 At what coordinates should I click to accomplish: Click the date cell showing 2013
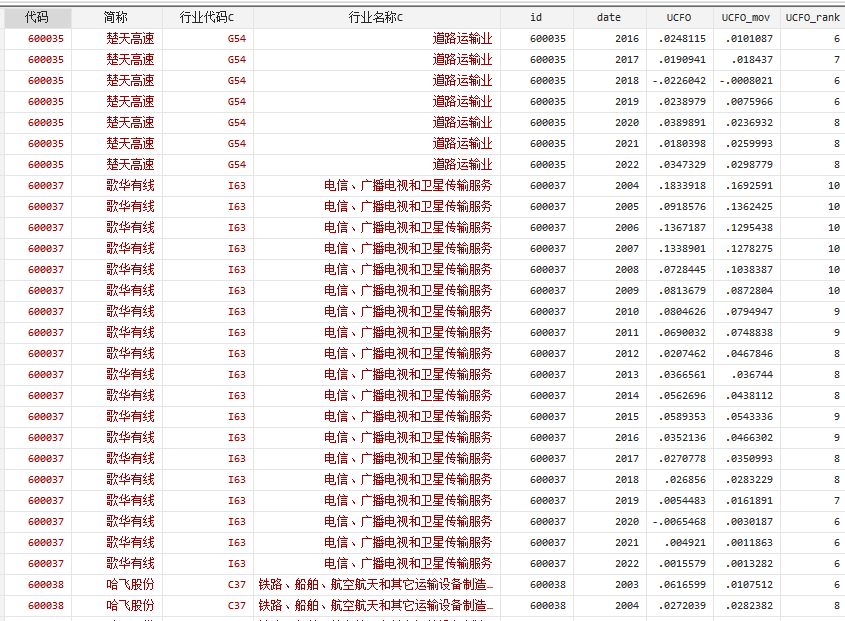pyautogui.click(x=626, y=374)
